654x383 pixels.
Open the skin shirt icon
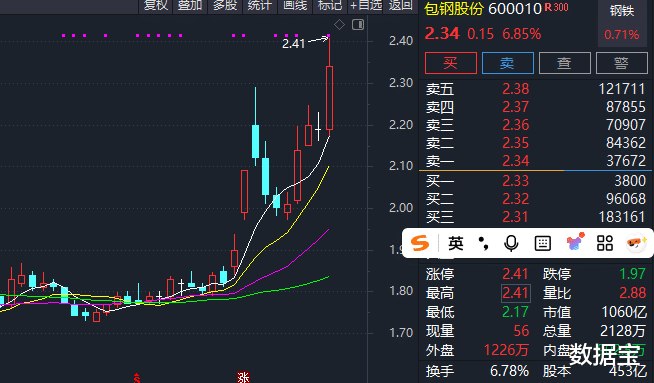[x=575, y=242]
